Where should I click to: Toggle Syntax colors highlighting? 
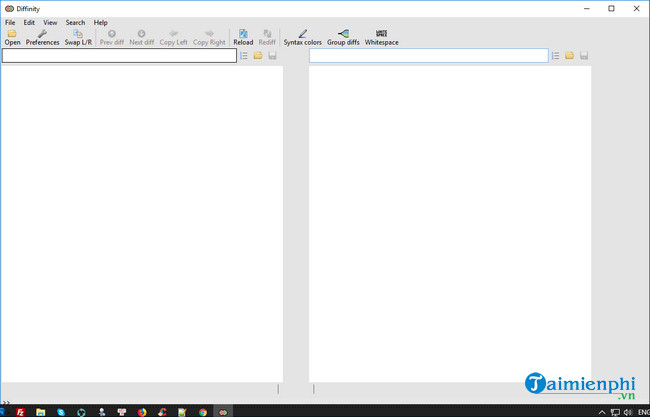pos(303,37)
